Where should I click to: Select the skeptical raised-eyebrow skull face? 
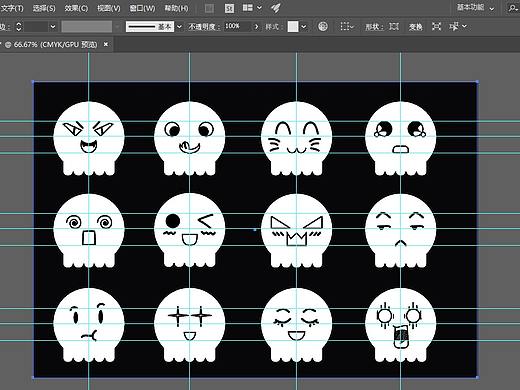click(x=89, y=325)
